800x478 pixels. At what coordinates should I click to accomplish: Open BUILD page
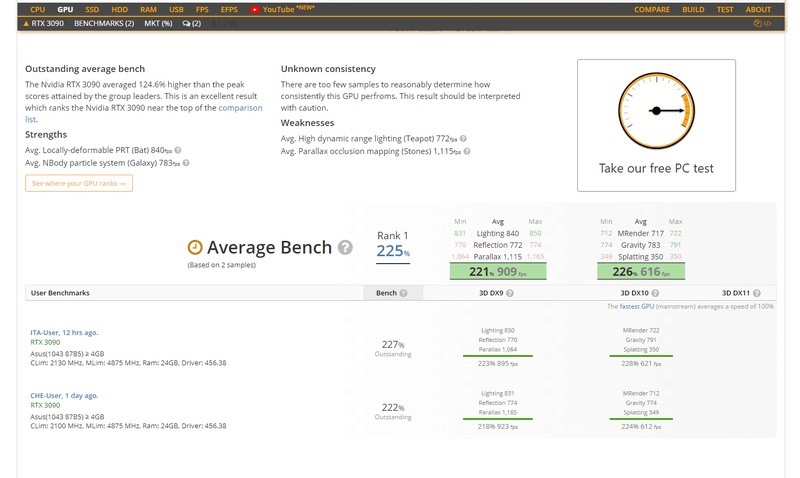click(693, 9)
